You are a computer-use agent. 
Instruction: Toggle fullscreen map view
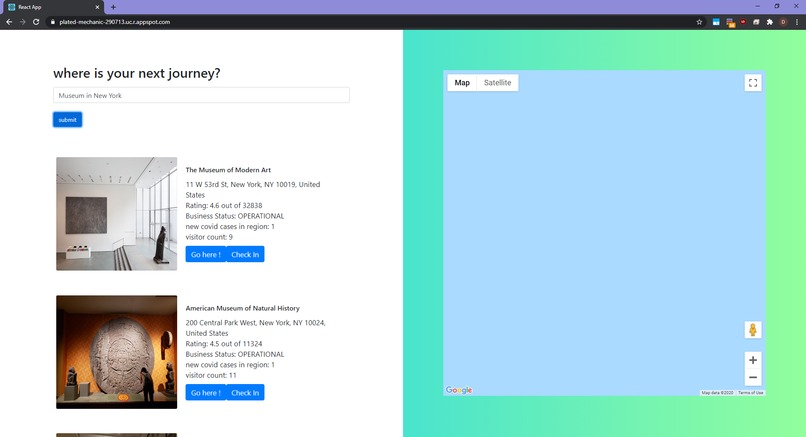[x=753, y=83]
